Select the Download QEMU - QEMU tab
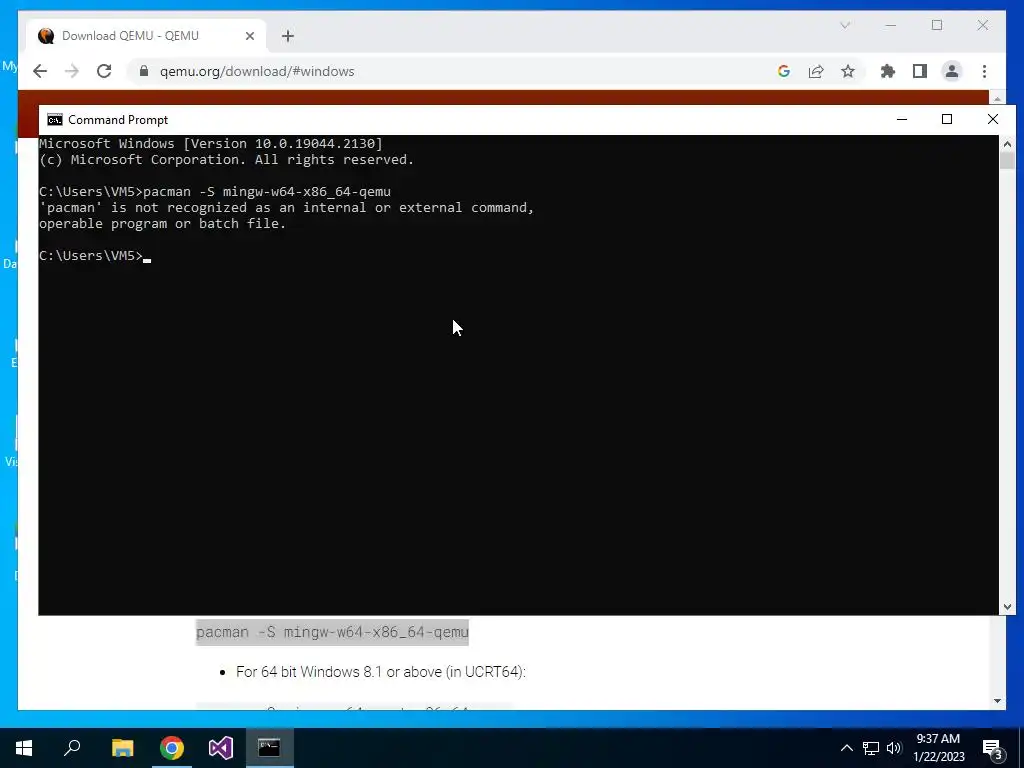1024x768 pixels. (146, 36)
